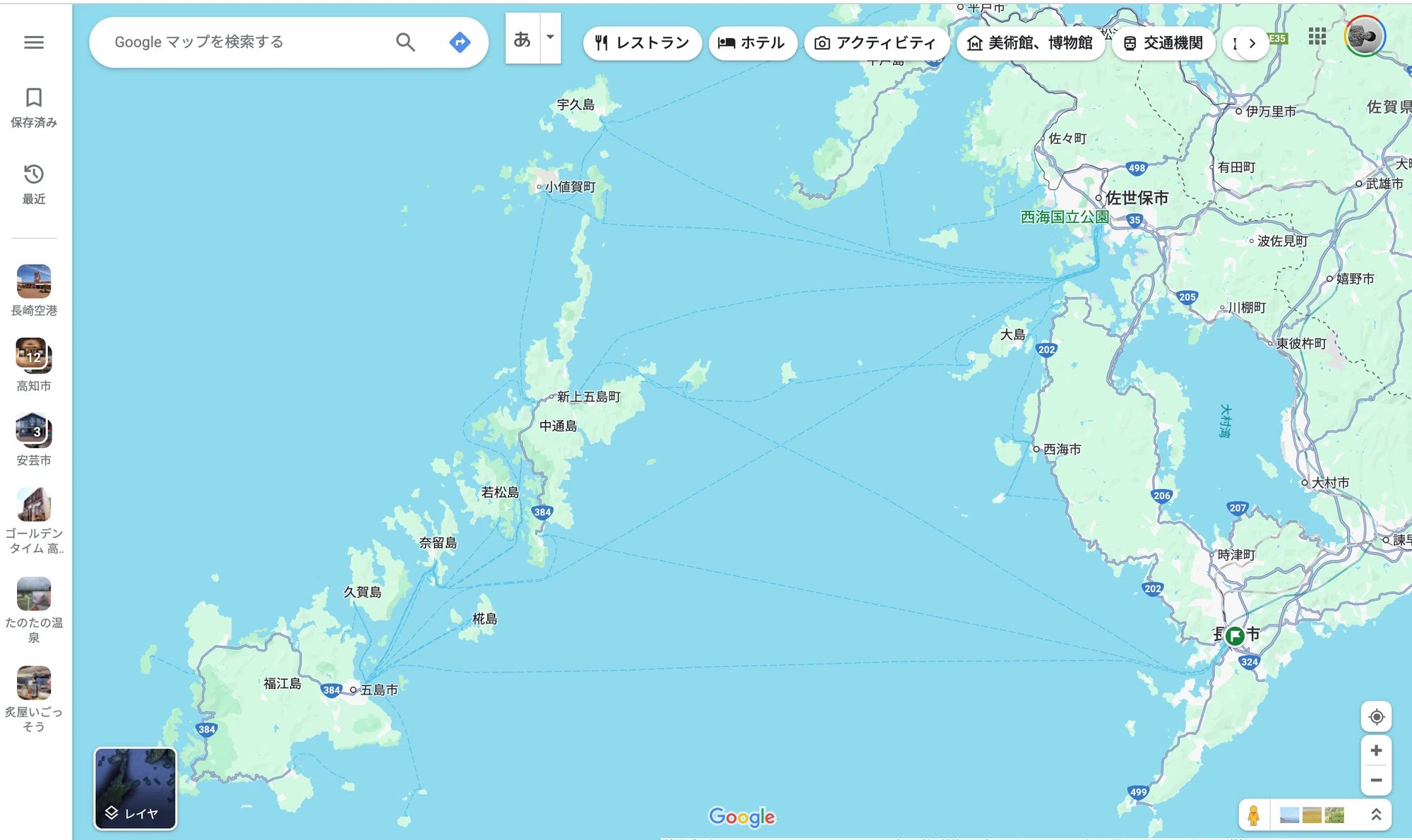Open recent place 安芸市
Image resolution: width=1412 pixels, height=840 pixels.
pyautogui.click(x=34, y=440)
